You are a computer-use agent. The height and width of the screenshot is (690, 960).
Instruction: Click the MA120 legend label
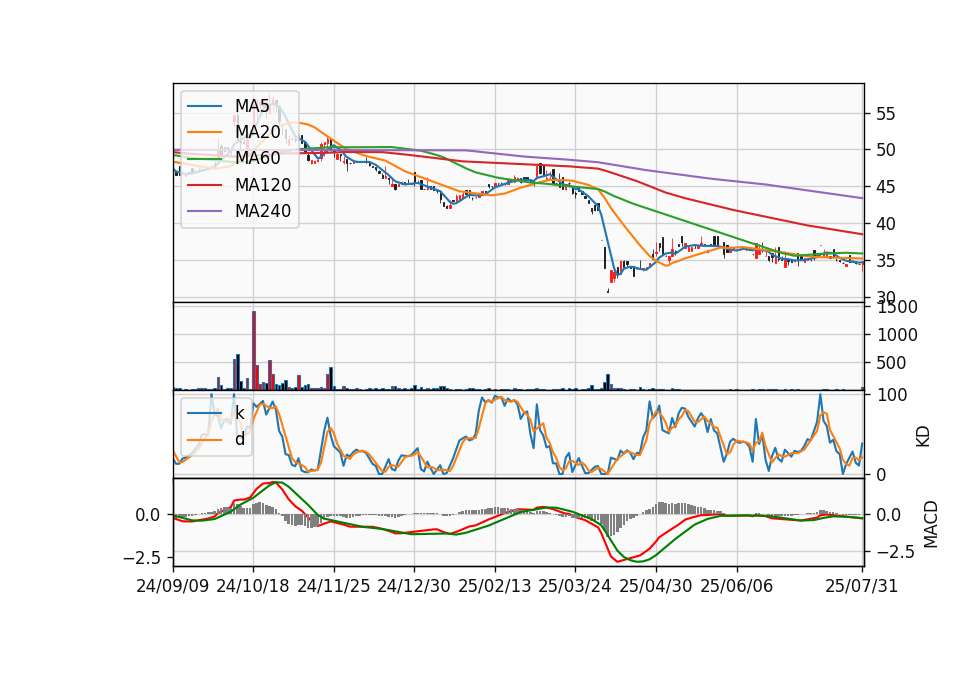263,185
